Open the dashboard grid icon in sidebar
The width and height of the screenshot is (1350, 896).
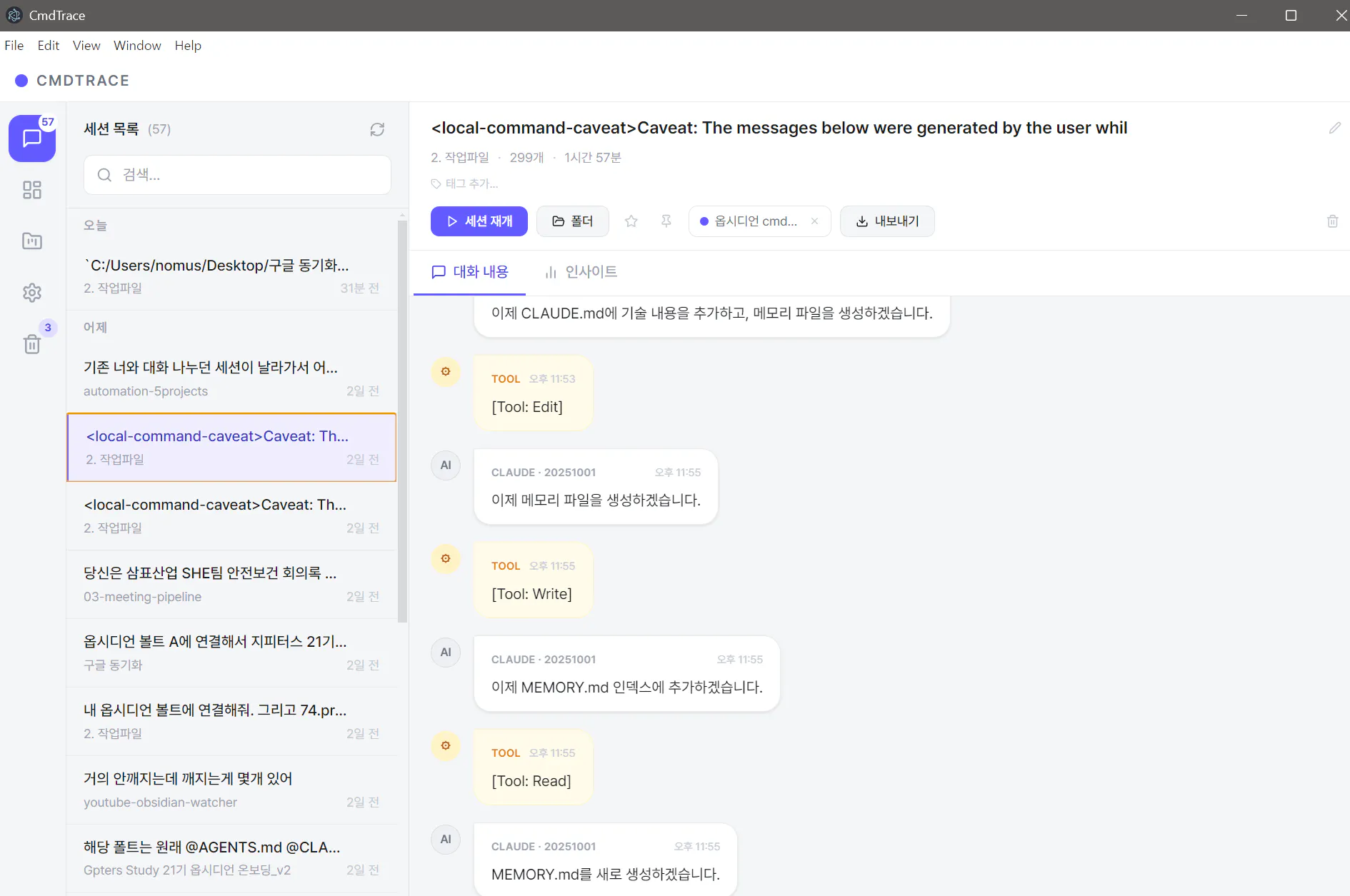pos(32,190)
